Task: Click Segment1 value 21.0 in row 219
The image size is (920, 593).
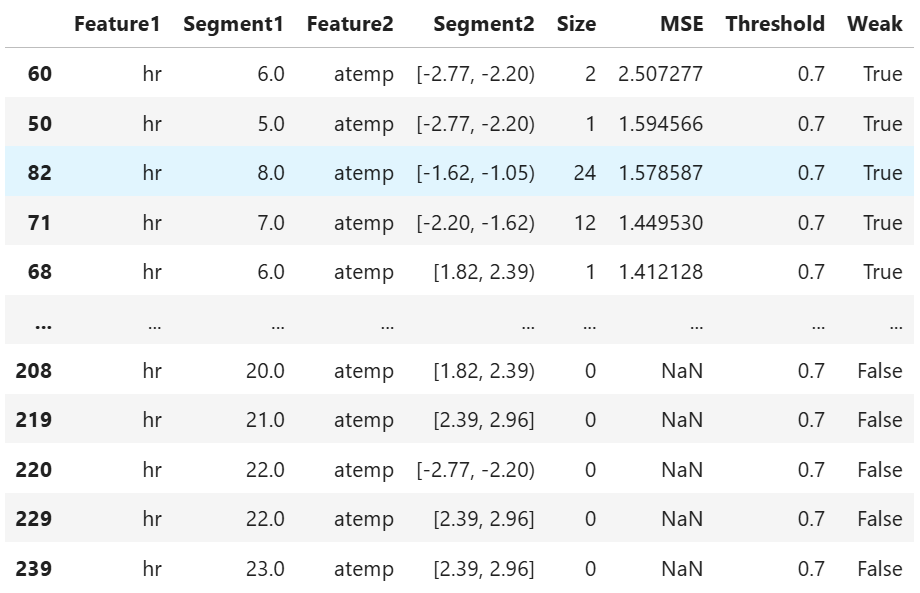Action: pos(265,421)
